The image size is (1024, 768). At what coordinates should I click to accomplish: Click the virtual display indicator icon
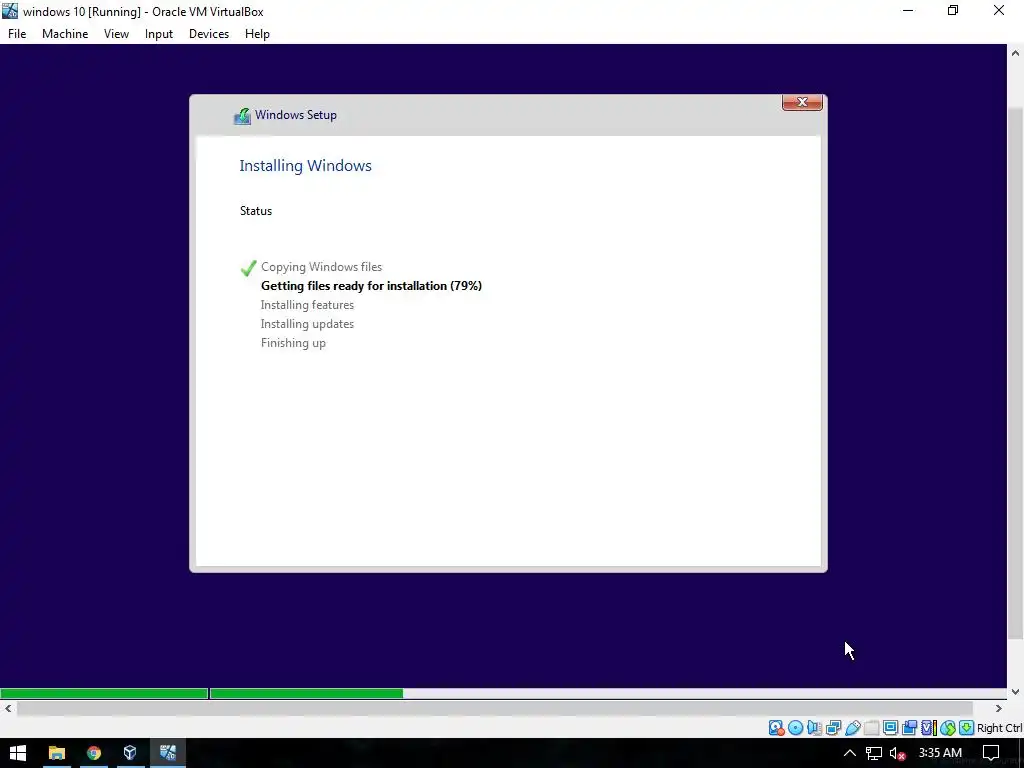point(890,728)
